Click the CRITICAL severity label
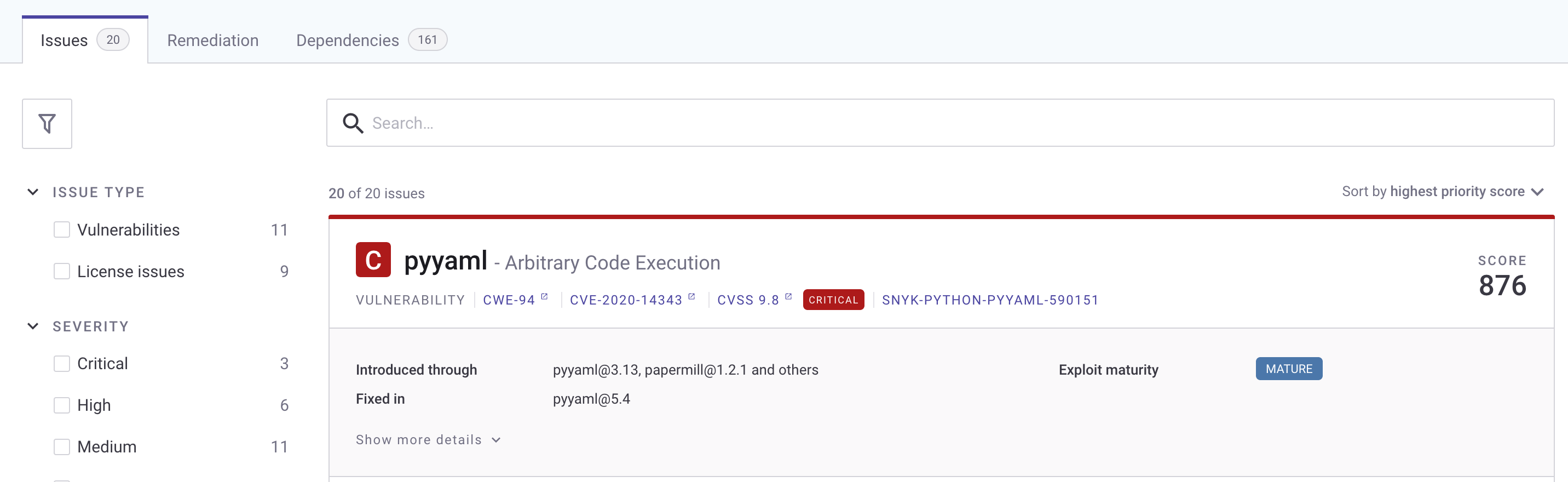This screenshot has height=482, width=1568. pyautogui.click(x=833, y=300)
